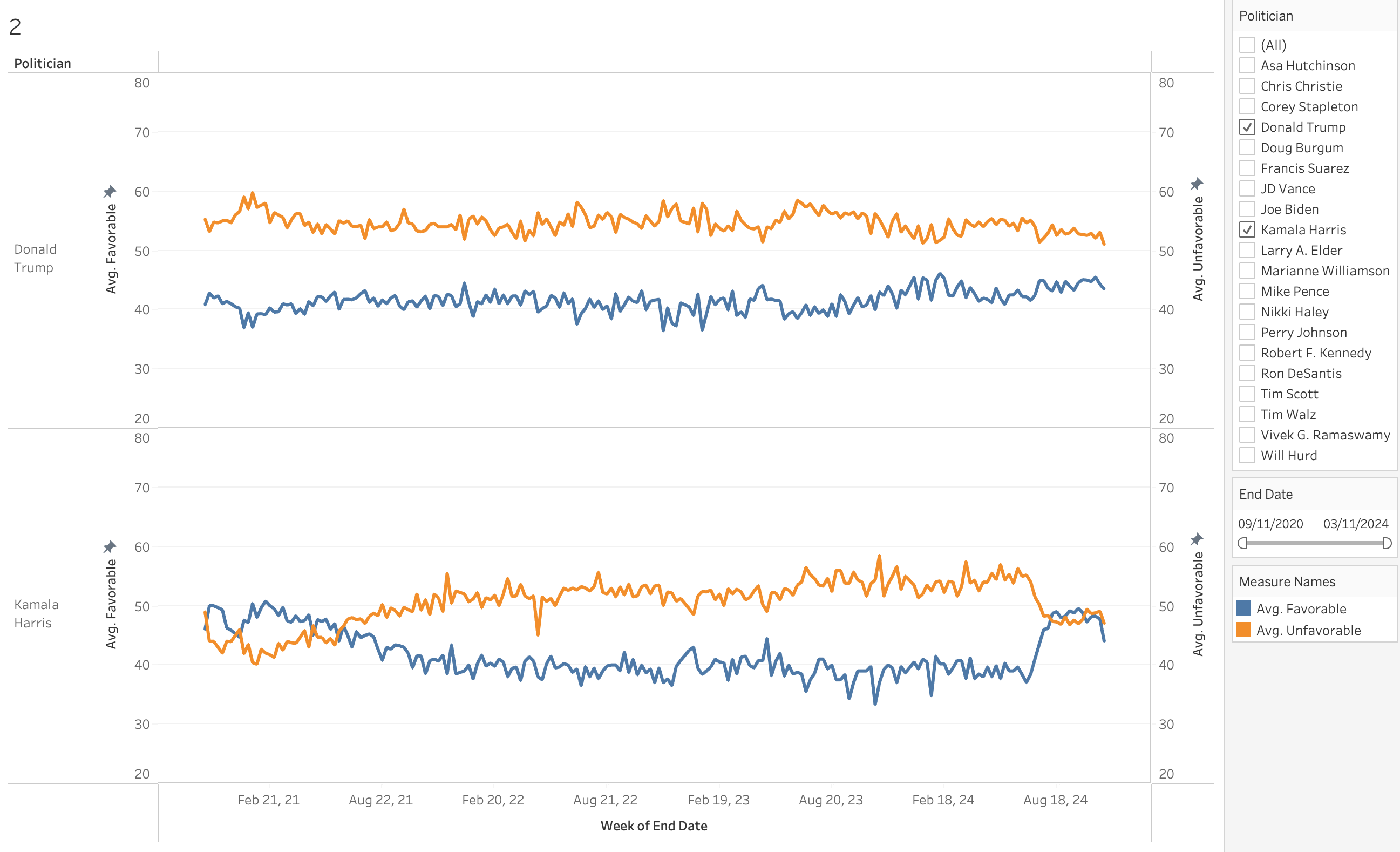Click the Politician column header in the chart
Screen dimensions: 1400x852
tap(43, 63)
